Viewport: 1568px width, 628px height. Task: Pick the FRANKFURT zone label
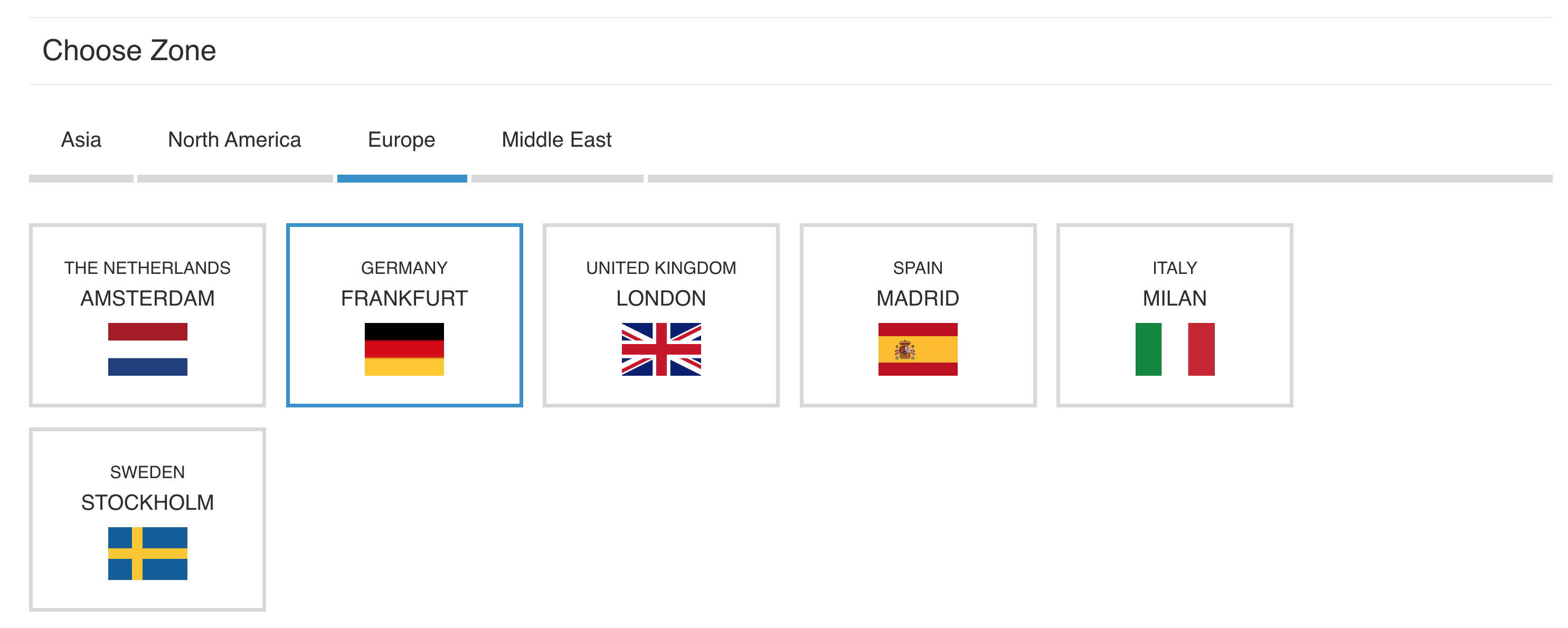point(404,298)
